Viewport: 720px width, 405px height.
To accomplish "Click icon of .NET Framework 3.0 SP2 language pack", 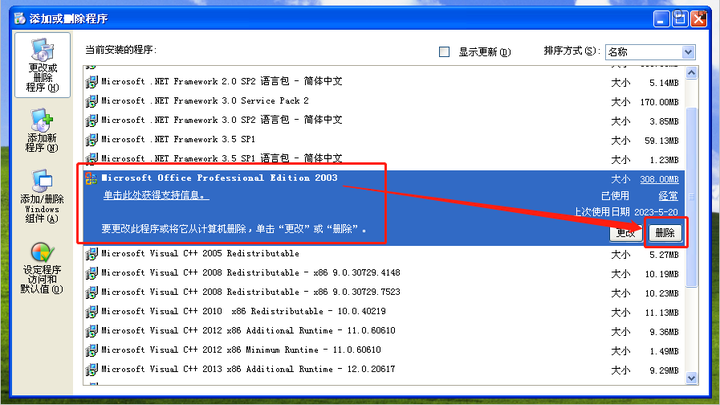I will [91, 120].
